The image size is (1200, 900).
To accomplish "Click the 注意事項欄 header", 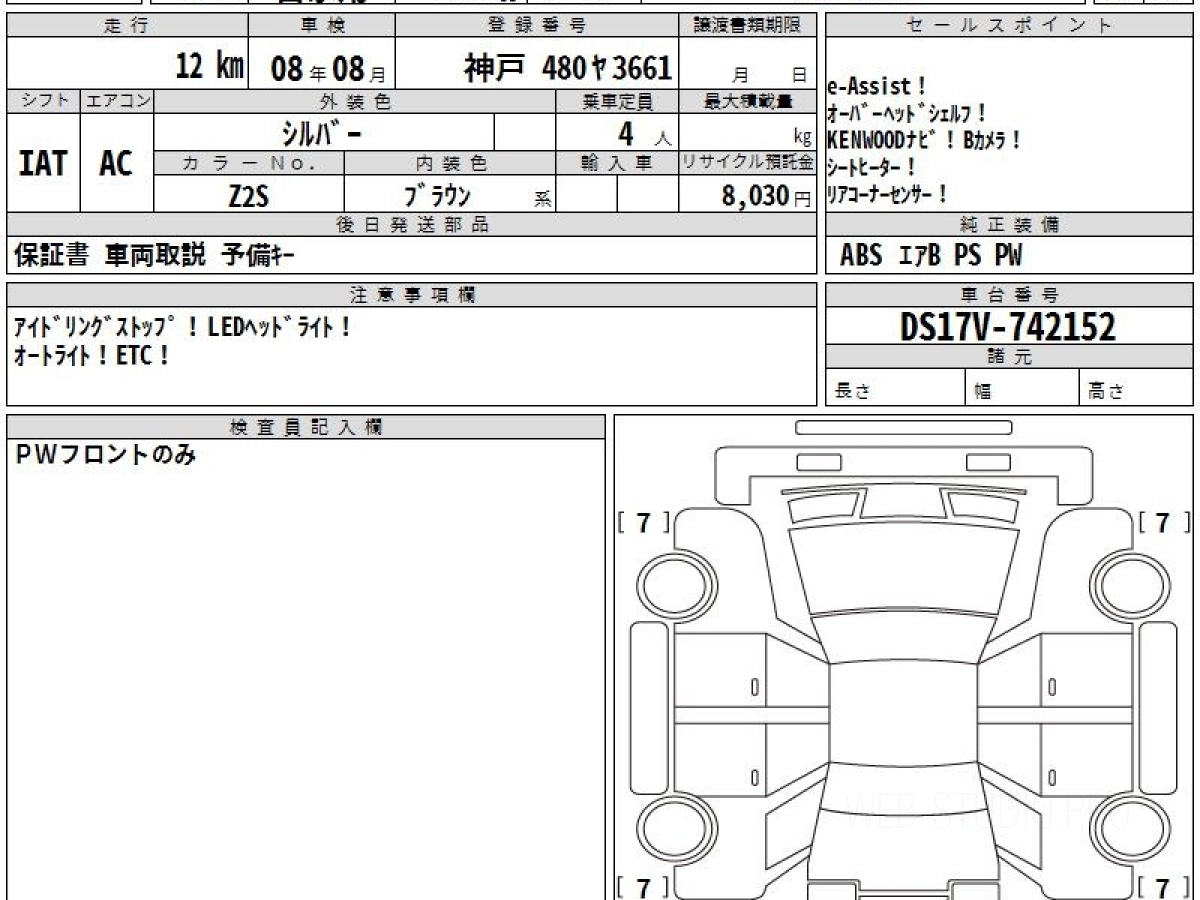I will click(412, 295).
